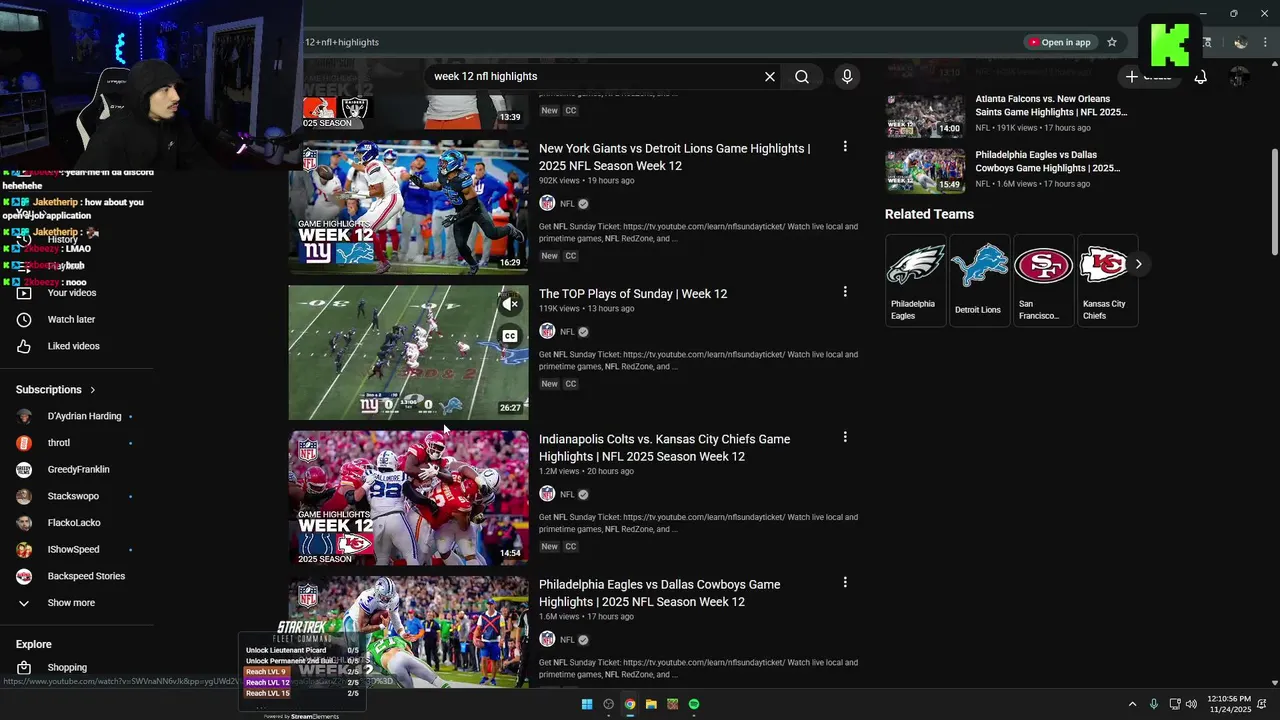Open The TOP Plays of Sunday title
Viewport: 1280px width, 720px height.
tap(633, 294)
